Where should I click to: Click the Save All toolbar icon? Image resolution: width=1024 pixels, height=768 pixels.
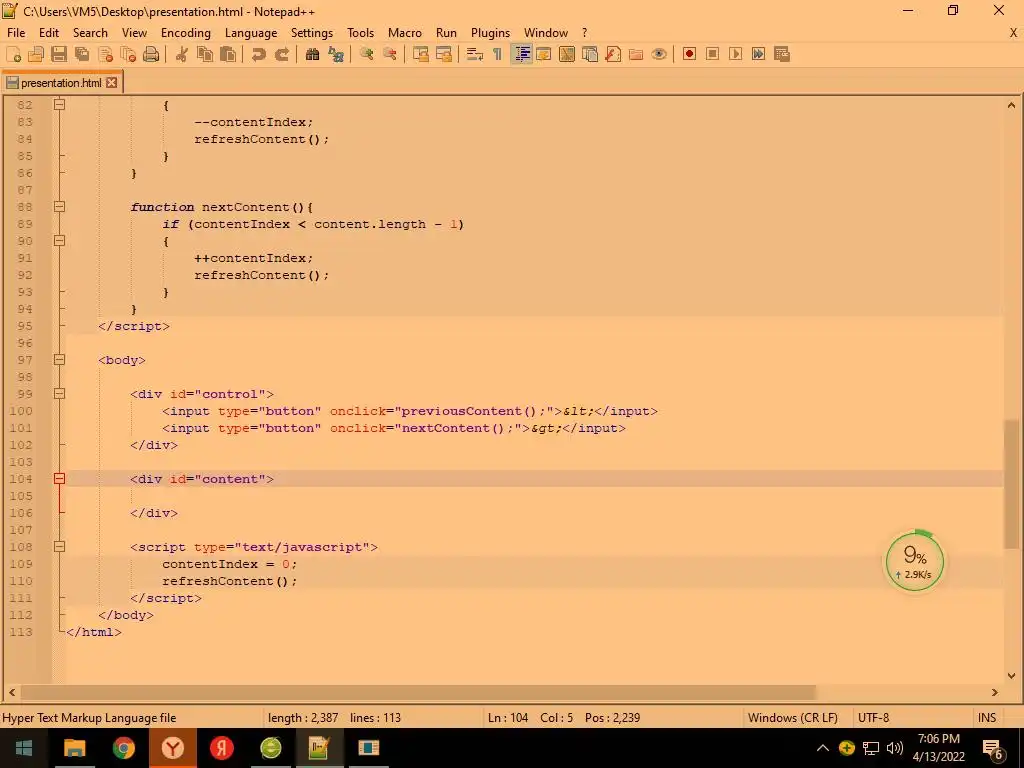(x=82, y=54)
